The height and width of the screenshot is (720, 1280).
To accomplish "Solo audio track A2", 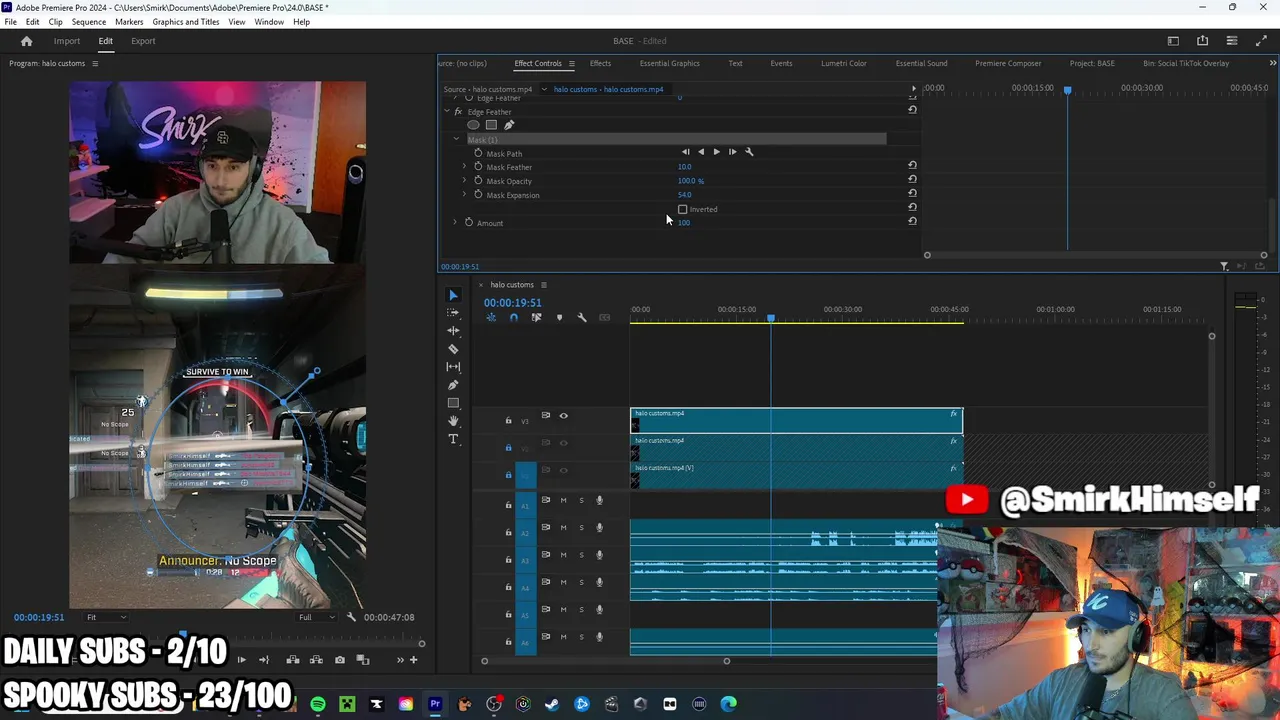I will [x=581, y=527].
